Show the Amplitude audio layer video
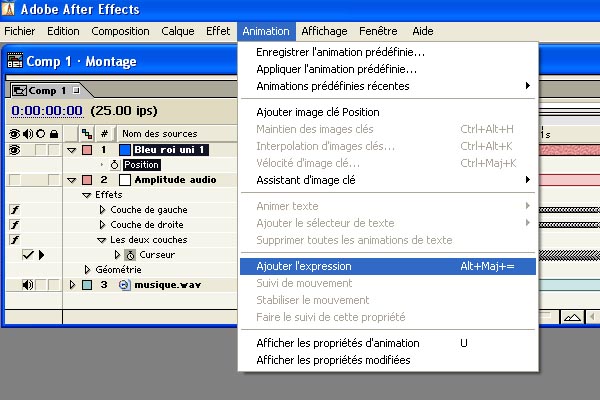 (14, 180)
